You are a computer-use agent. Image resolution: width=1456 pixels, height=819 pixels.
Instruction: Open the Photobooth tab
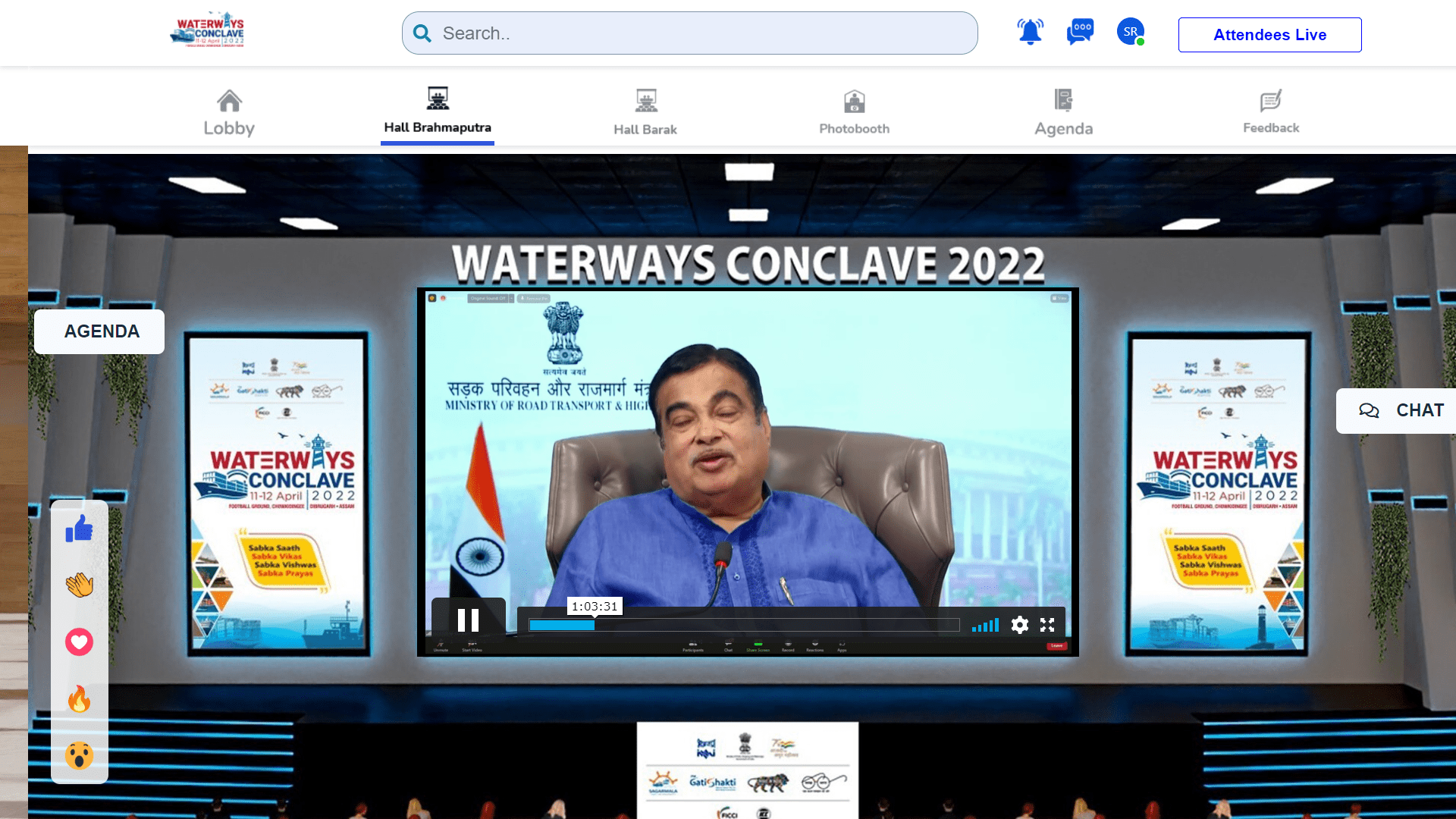(x=855, y=112)
